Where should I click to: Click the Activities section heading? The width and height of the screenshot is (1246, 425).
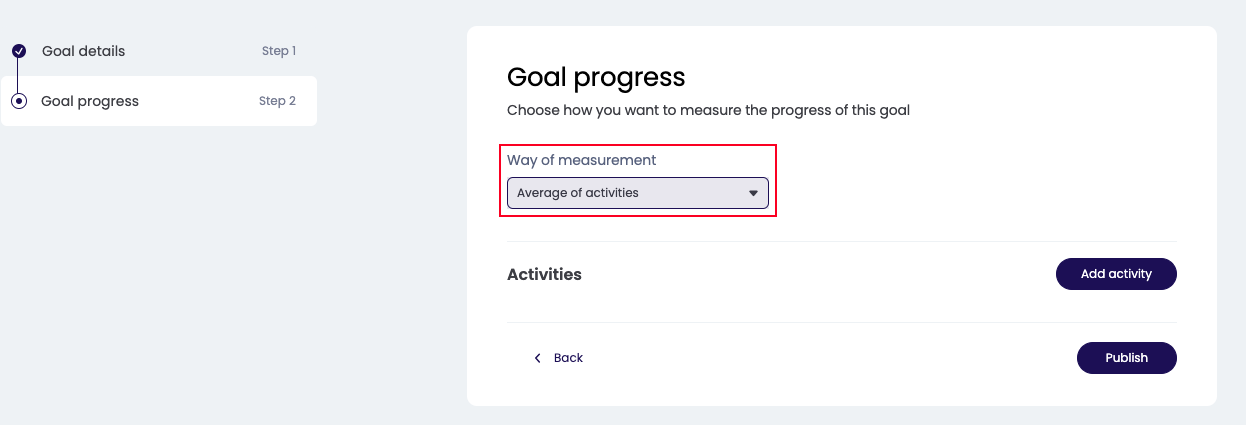544,274
